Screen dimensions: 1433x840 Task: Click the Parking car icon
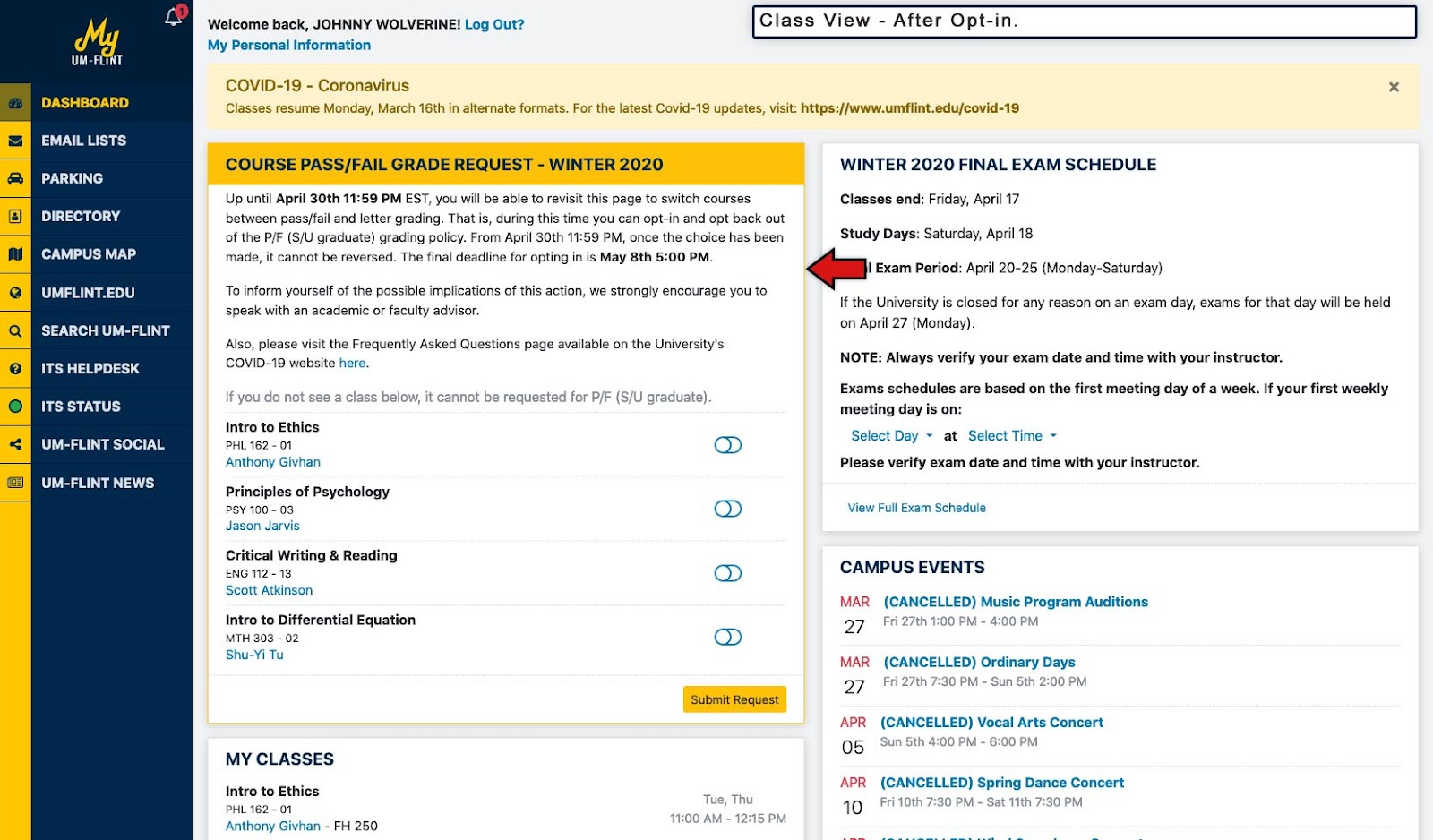[15, 178]
